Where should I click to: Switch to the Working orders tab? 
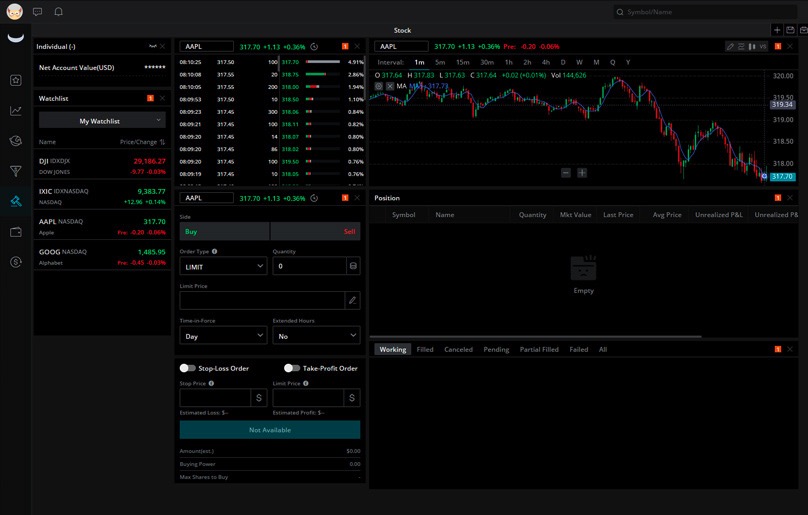point(393,350)
